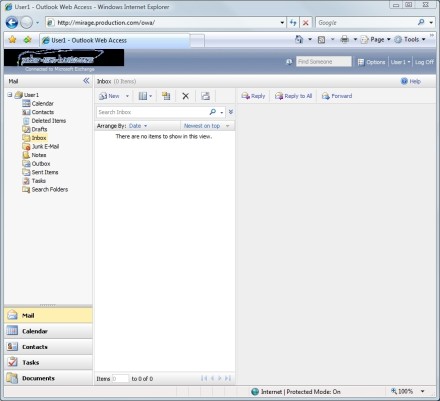
Task: Go to next page navigation icon
Action: (220, 378)
